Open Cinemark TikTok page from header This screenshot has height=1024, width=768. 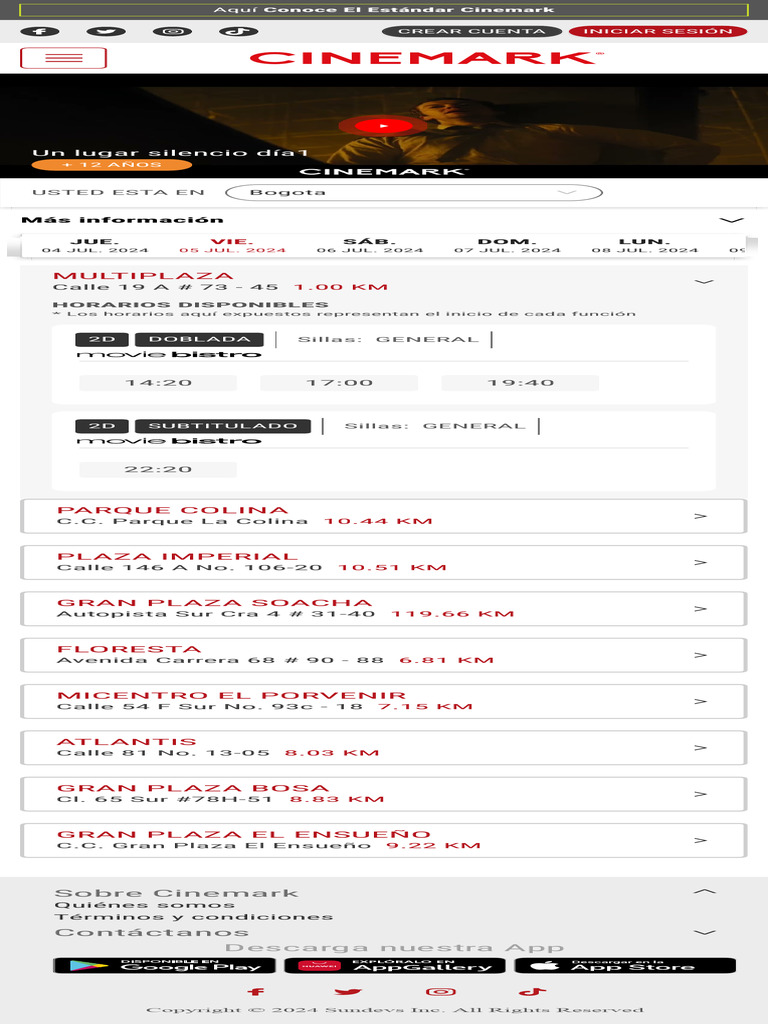tap(238, 31)
